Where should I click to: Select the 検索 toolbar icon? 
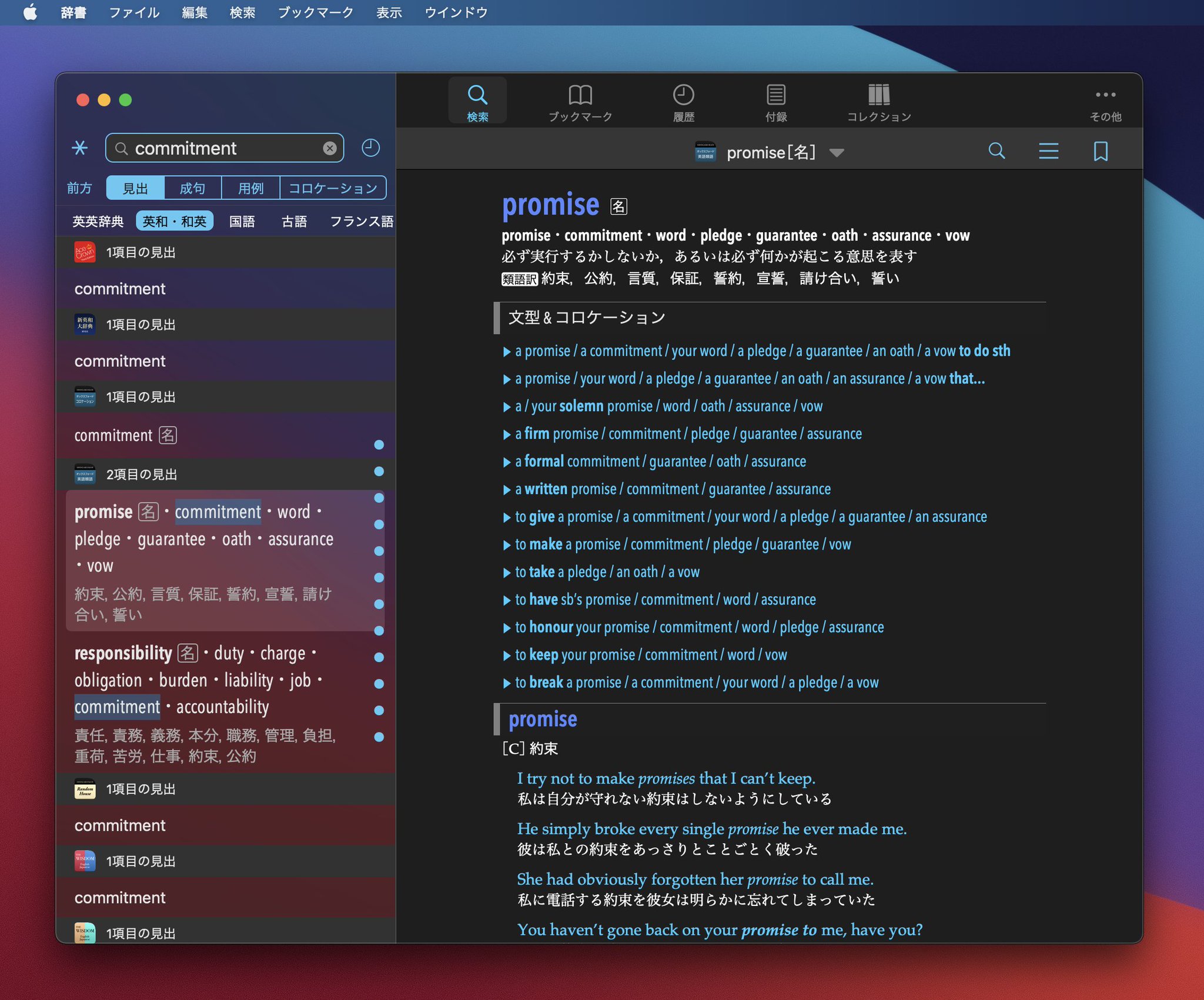pos(477,100)
